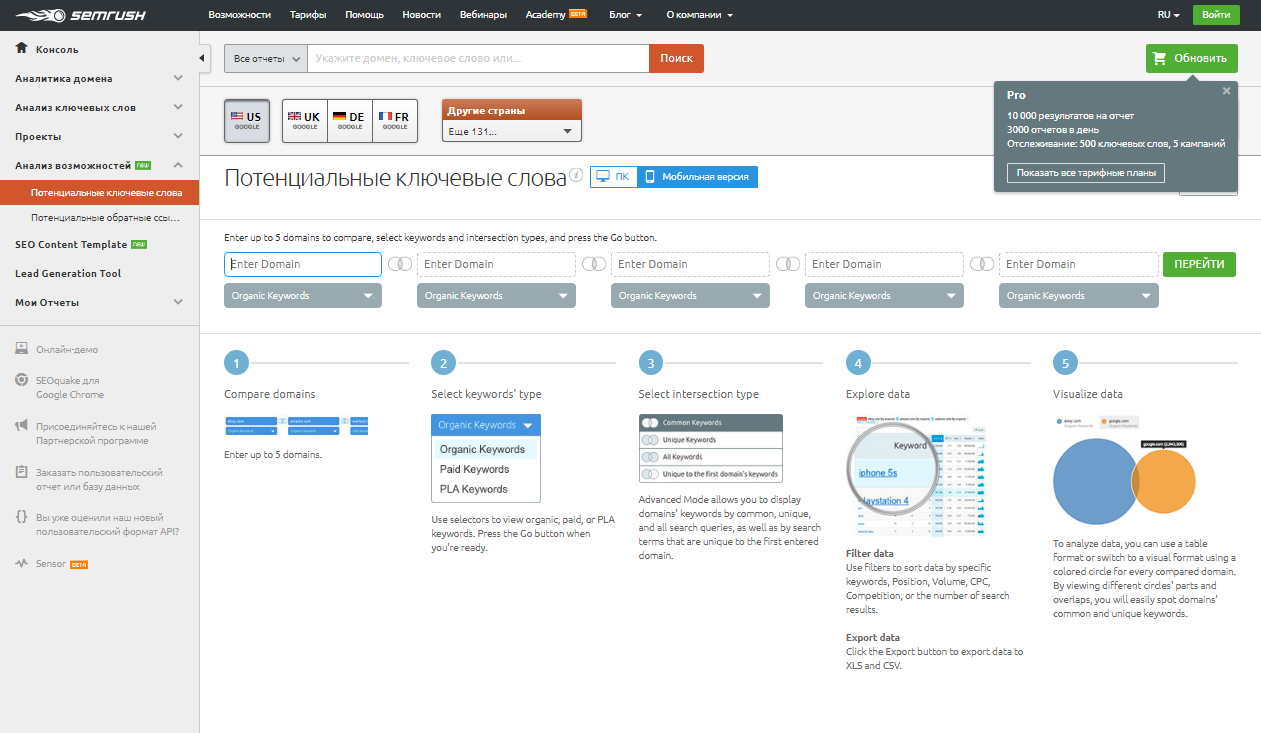Viewport: 1261px width, 733px height.
Task: Toggle intersection type between fourth and fifth domain
Action: (982, 264)
